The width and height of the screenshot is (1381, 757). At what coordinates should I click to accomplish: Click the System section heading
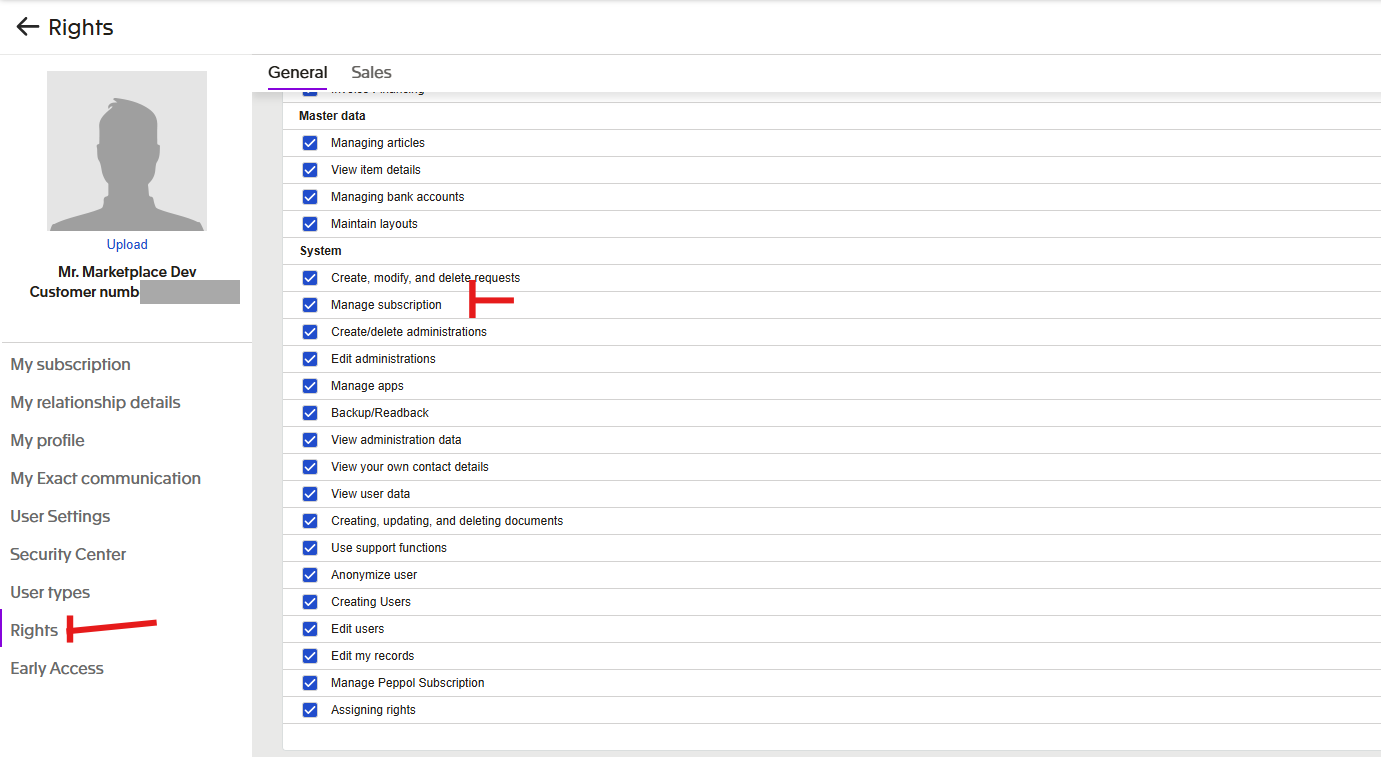pyautogui.click(x=320, y=251)
